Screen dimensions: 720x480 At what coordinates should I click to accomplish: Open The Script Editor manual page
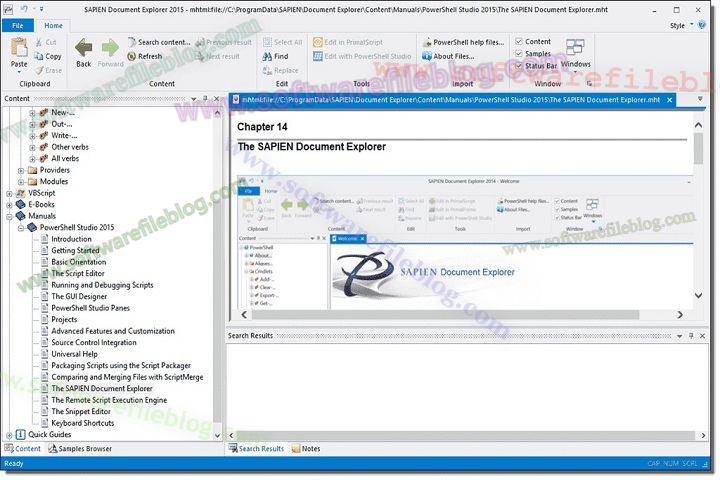click(x=77, y=273)
